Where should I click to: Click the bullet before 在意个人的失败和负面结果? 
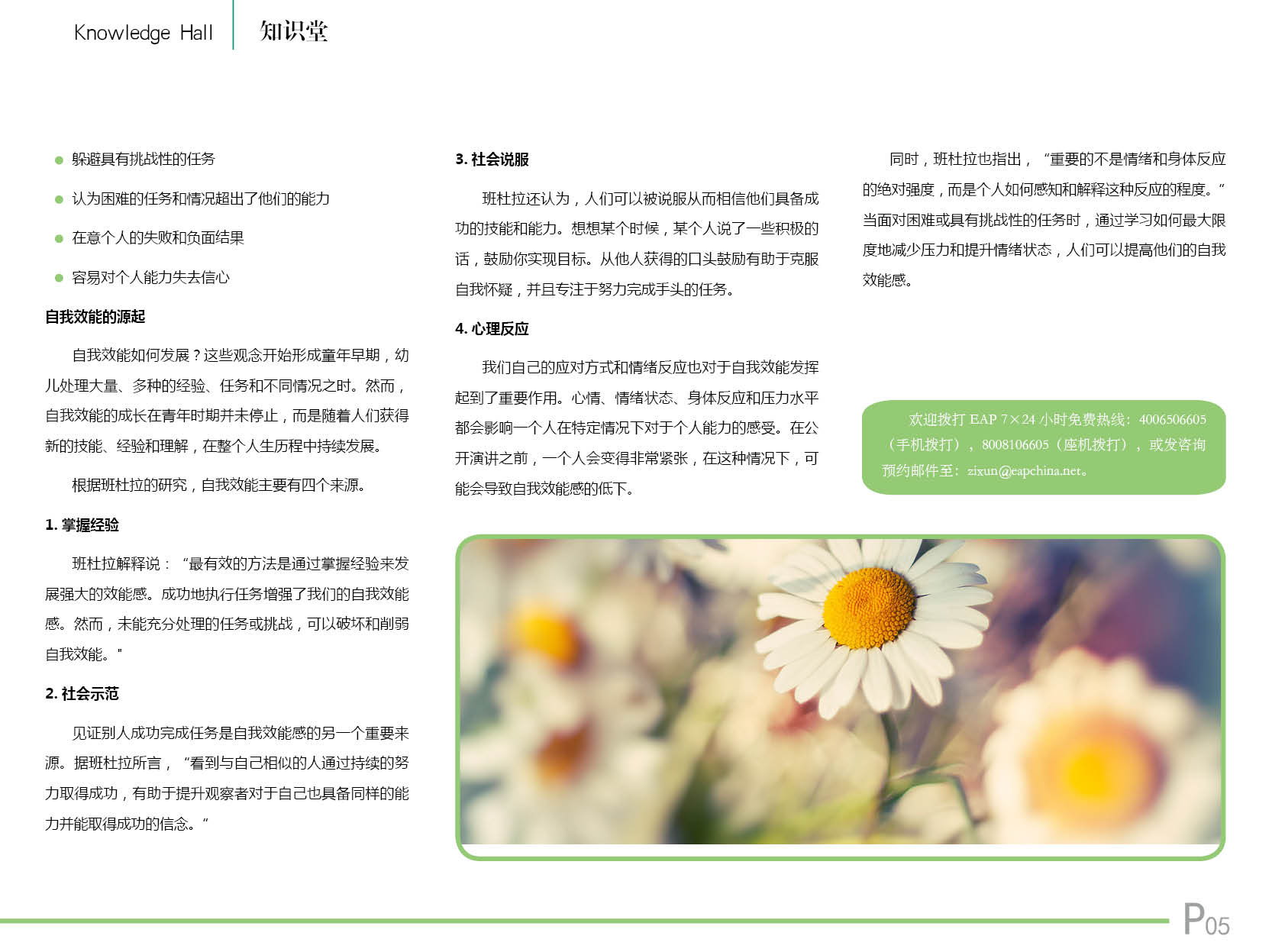pos(59,239)
